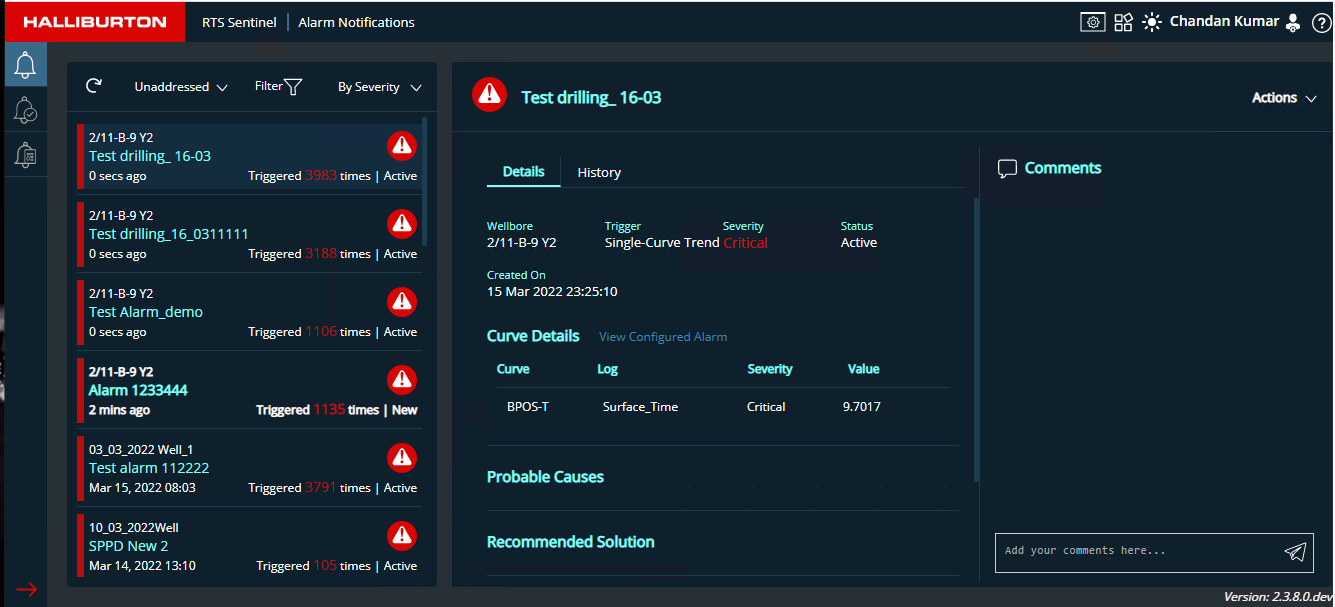Open the alarm configuration sidebar icon
1335x607 pixels.
(25, 155)
